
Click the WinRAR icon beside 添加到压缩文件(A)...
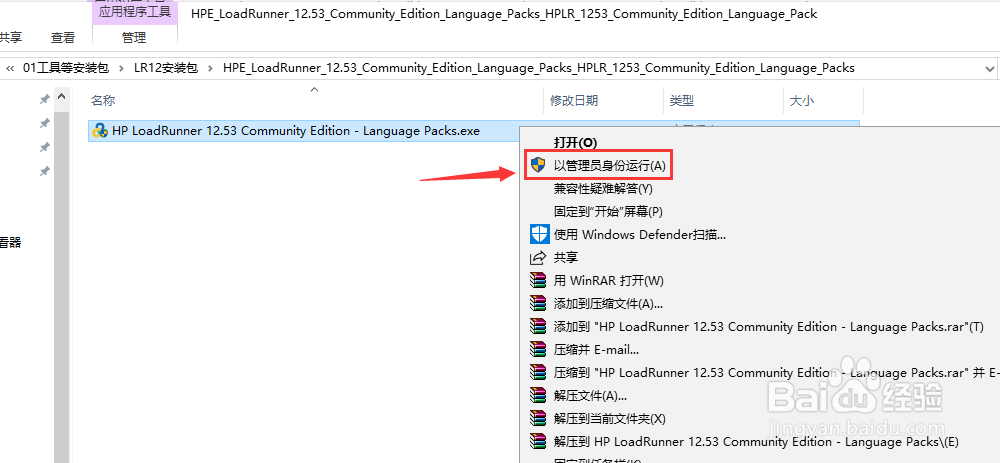point(539,304)
